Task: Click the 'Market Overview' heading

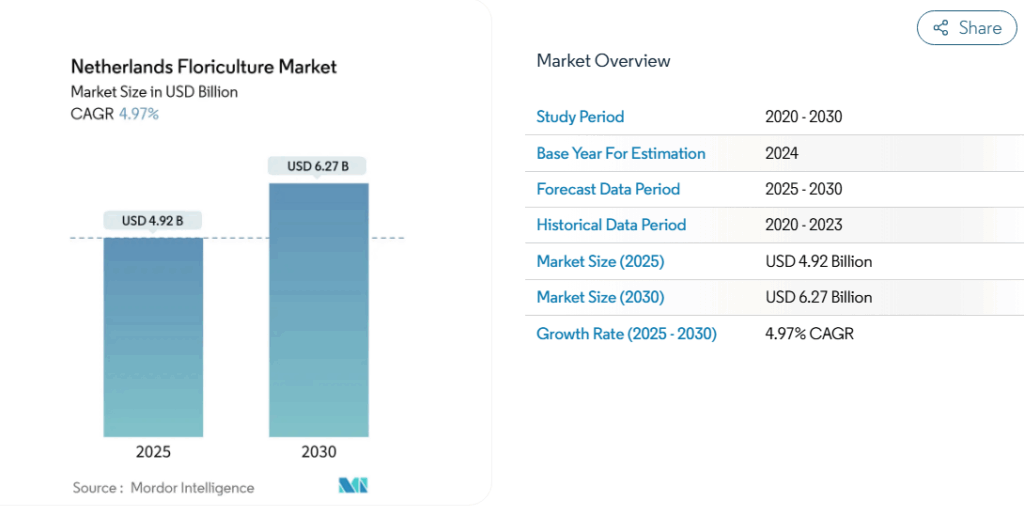Action: pos(603,61)
